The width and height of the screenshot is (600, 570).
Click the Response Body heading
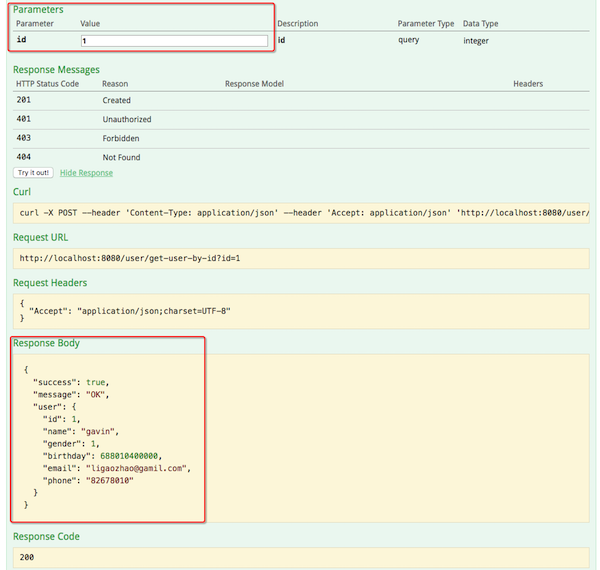[x=46, y=343]
